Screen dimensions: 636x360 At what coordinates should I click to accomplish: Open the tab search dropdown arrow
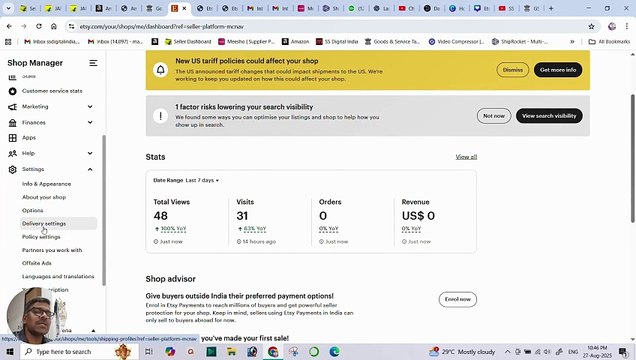(8, 8)
